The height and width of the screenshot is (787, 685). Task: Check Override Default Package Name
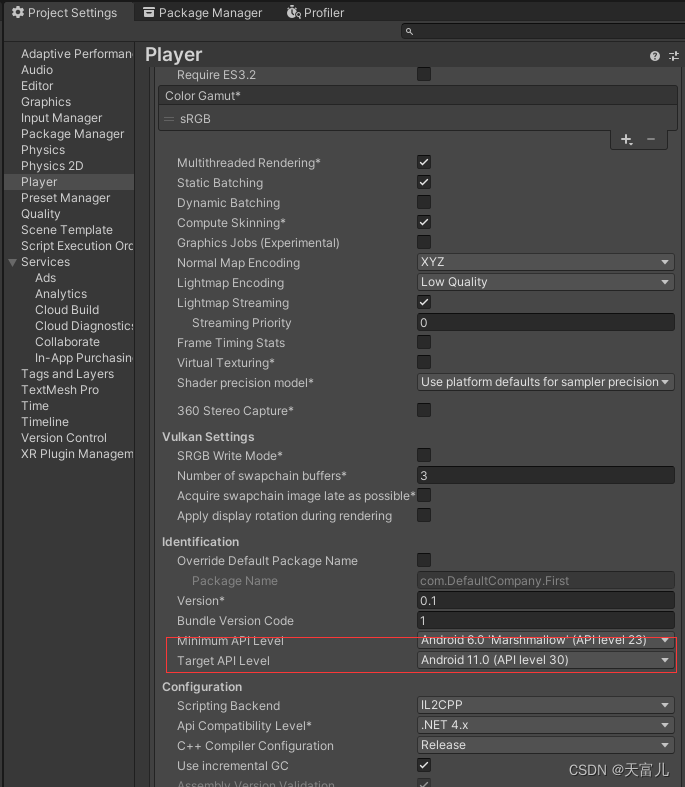(x=424, y=560)
